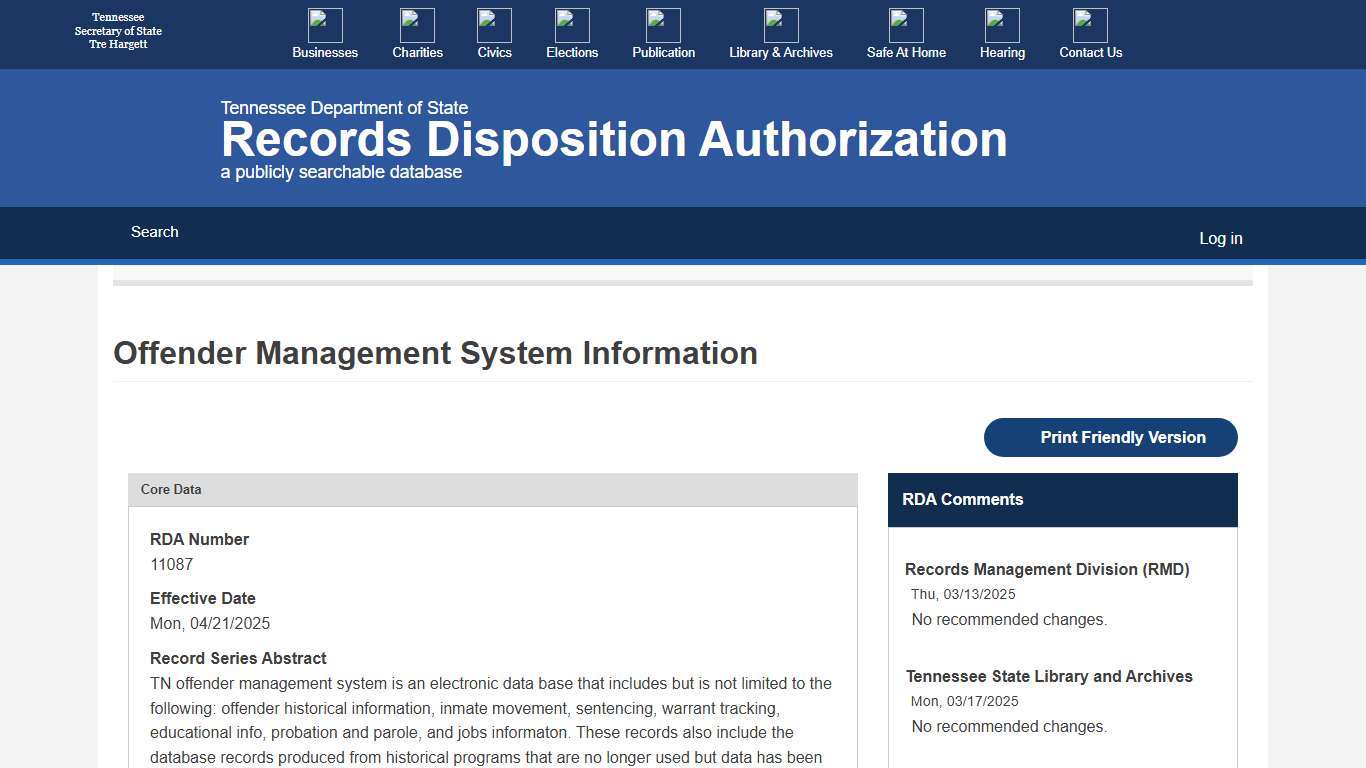The width and height of the screenshot is (1366, 768).
Task: Select the Core Data section header
Action: (171, 489)
